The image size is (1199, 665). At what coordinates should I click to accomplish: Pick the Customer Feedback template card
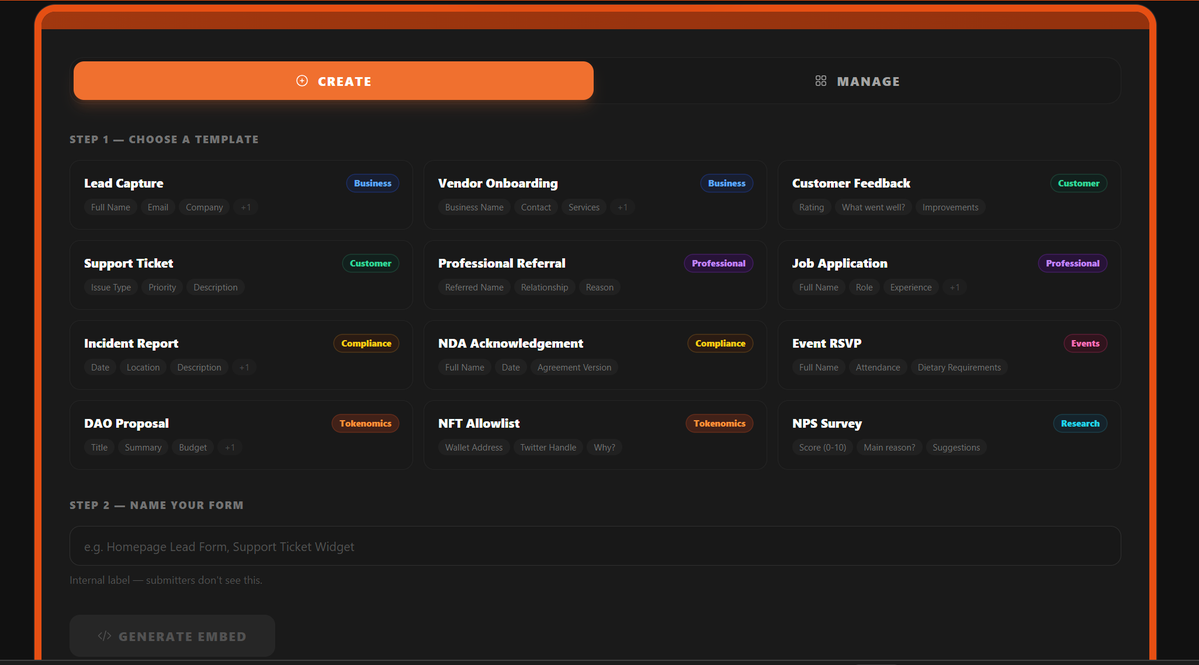click(x=949, y=195)
